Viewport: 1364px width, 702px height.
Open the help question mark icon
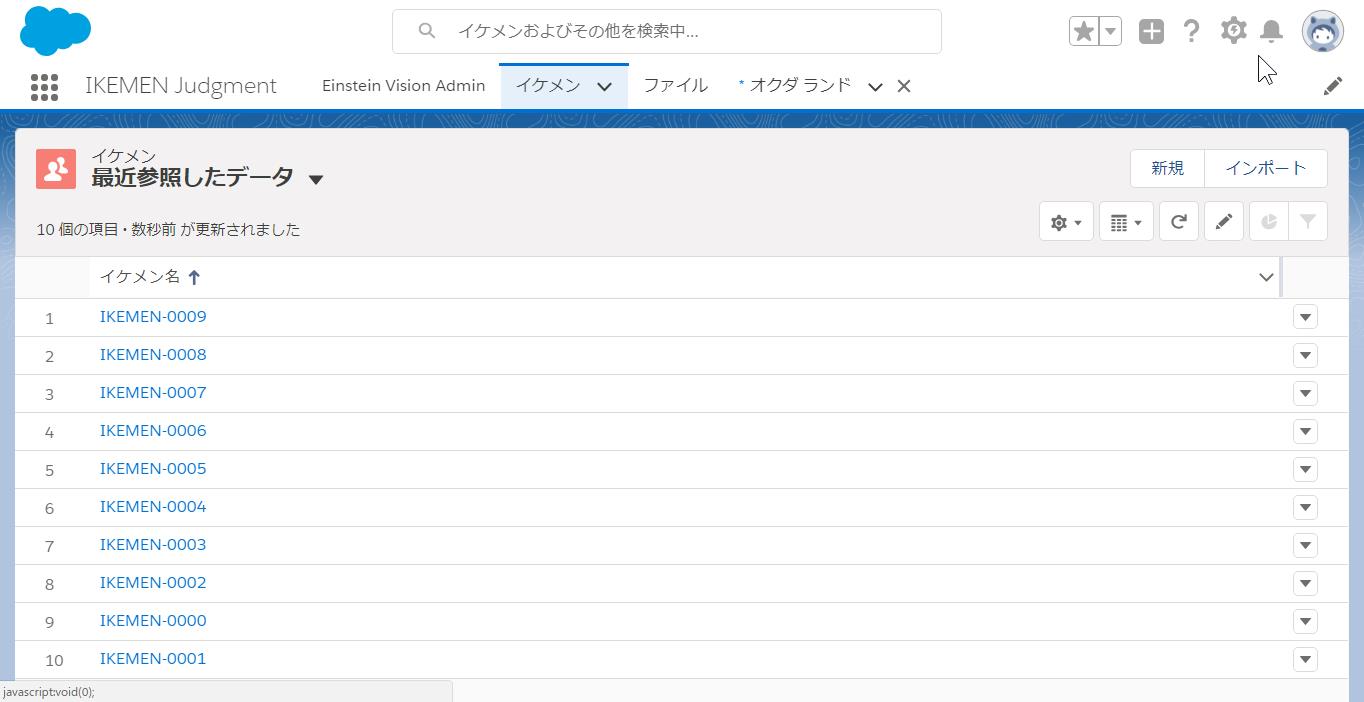point(1191,31)
